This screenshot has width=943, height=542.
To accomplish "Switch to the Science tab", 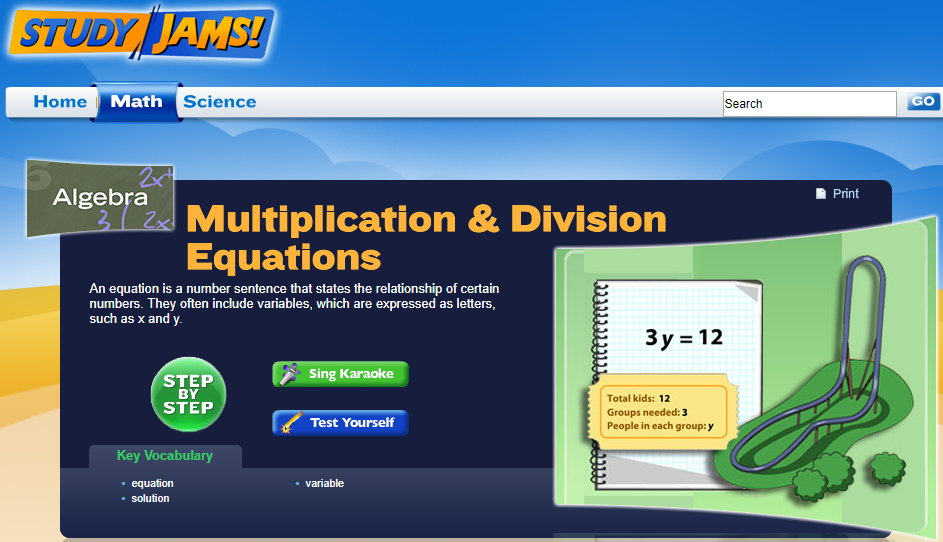I will pos(220,102).
